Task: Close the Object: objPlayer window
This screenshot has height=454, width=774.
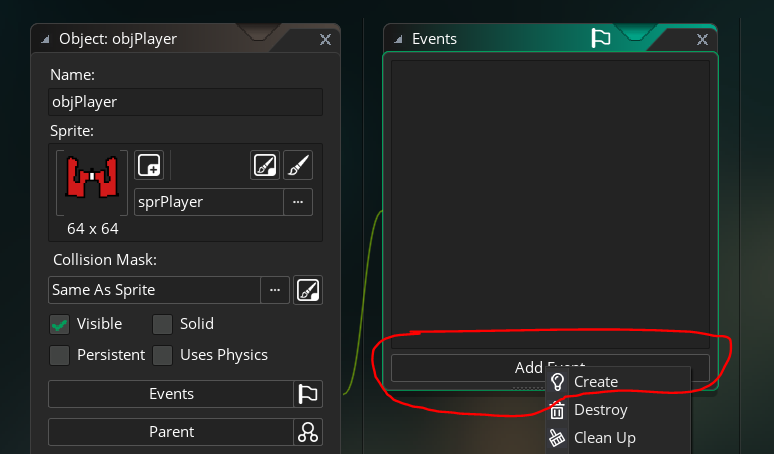Action: pyautogui.click(x=325, y=39)
